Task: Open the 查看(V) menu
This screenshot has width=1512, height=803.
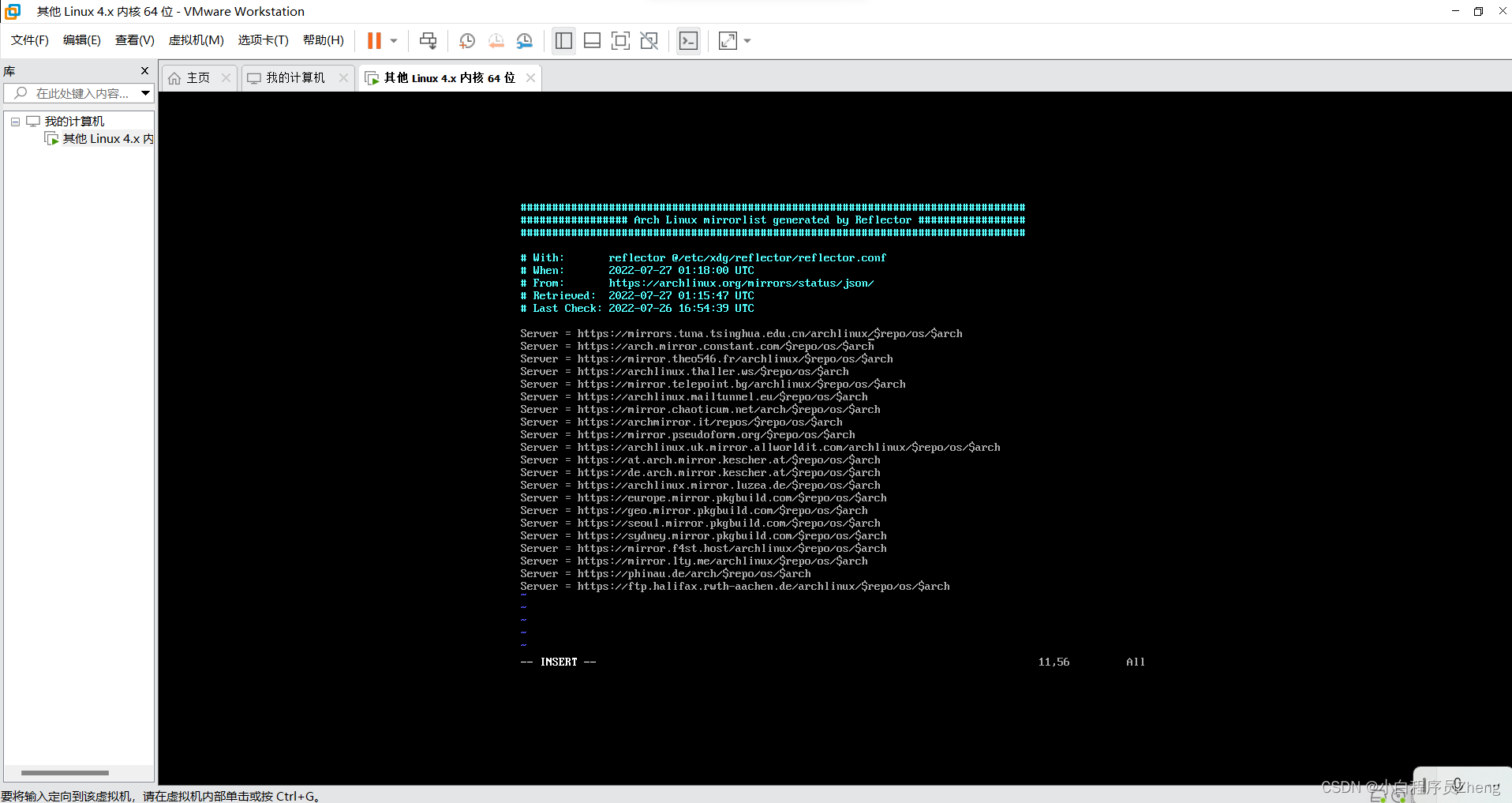Action: tap(135, 40)
